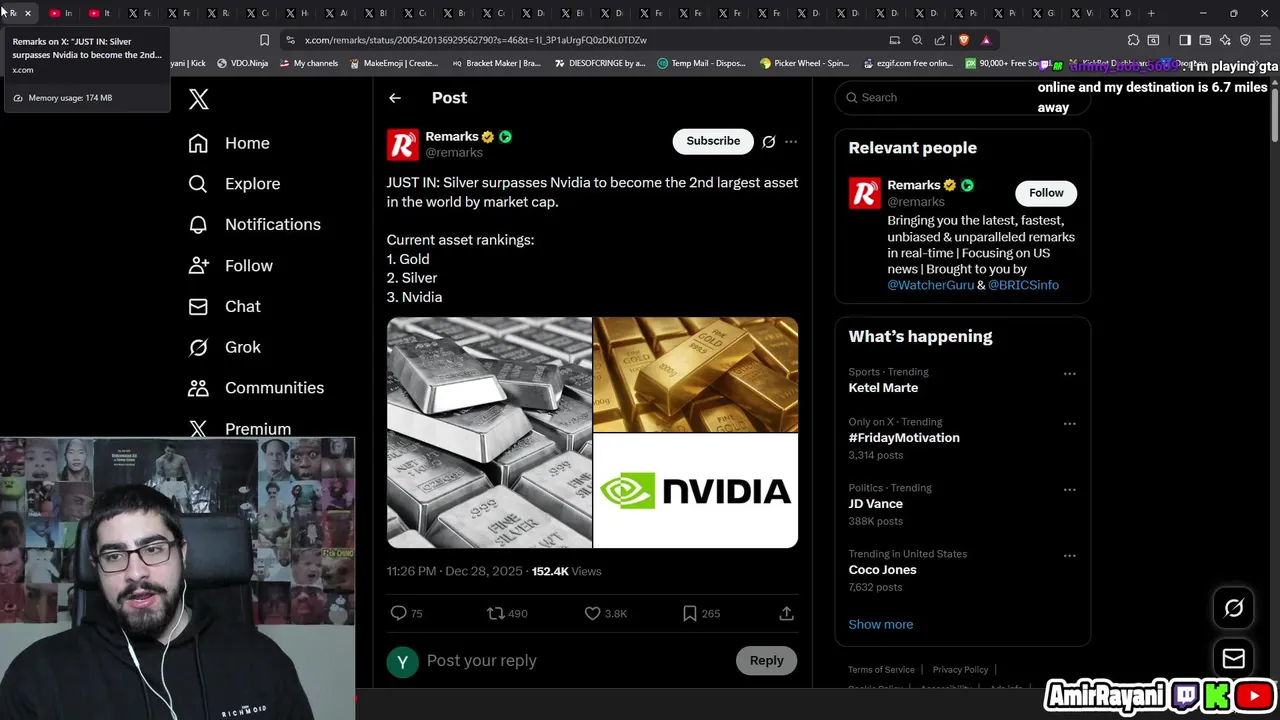
Task: Open the Picker Wheel bookmark
Action: click(x=804, y=63)
